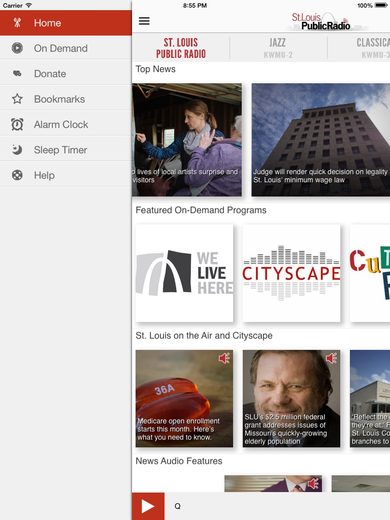Screen dimensions: 390x520
Task: Click the Donate icon in sidebar
Action: coord(17,73)
